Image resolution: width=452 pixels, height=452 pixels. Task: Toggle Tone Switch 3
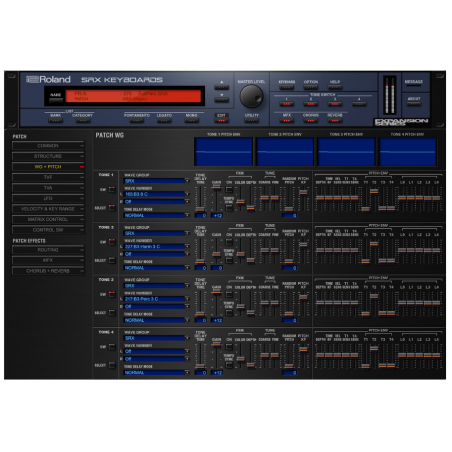[x=335, y=104]
